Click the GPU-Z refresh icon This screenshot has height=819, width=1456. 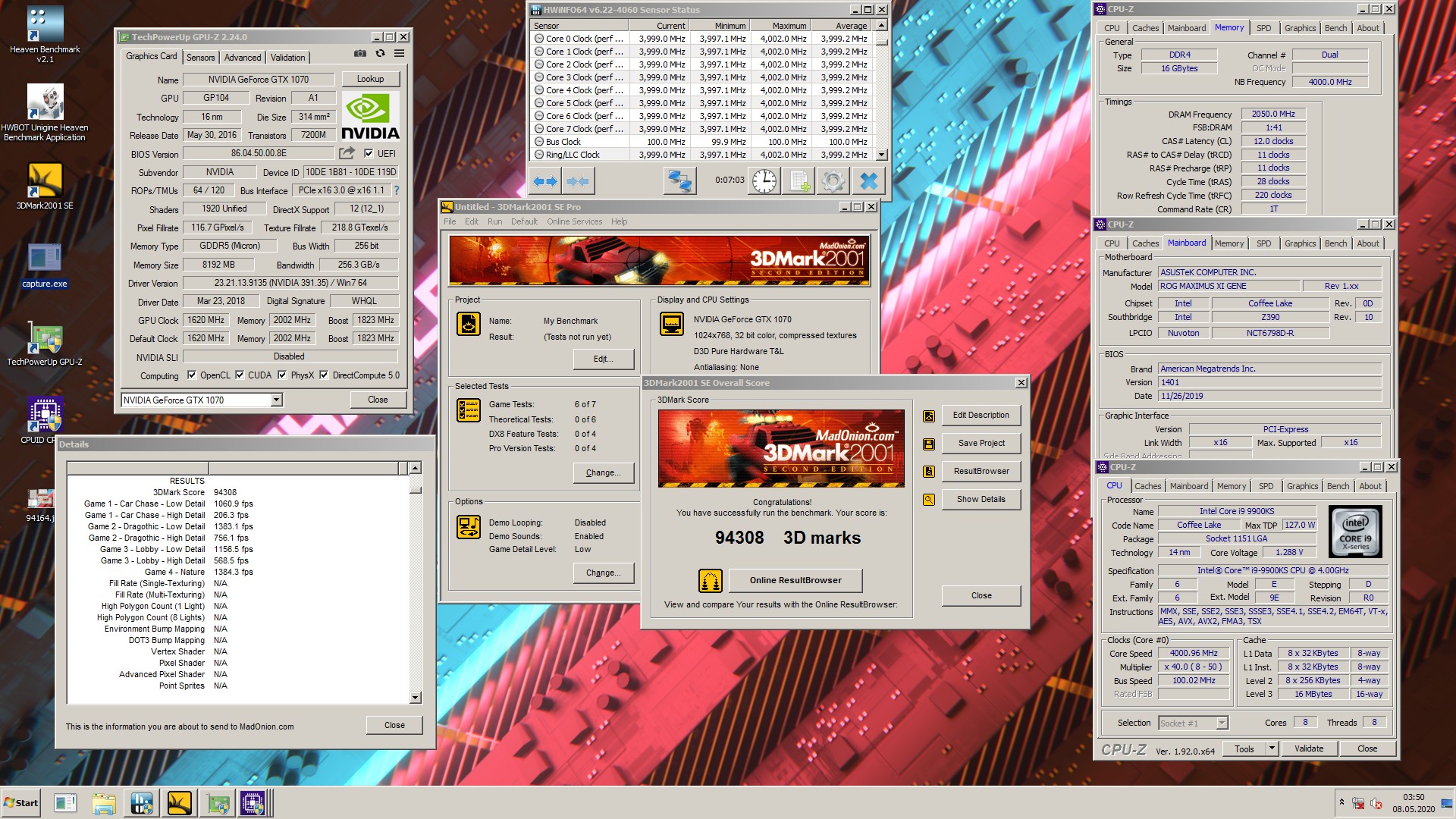point(380,54)
